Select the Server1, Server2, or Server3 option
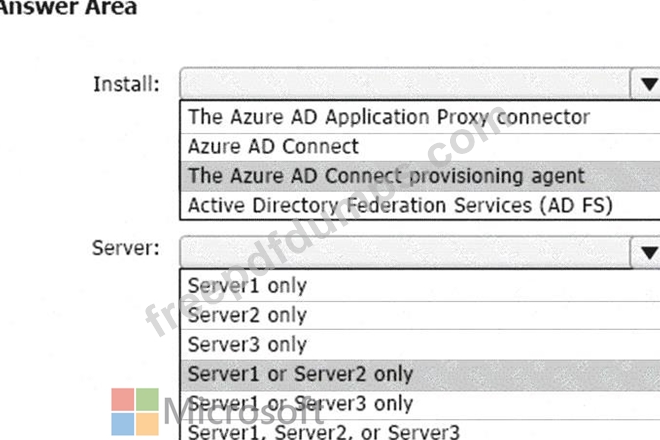This screenshot has width=660, height=440. 323,433
